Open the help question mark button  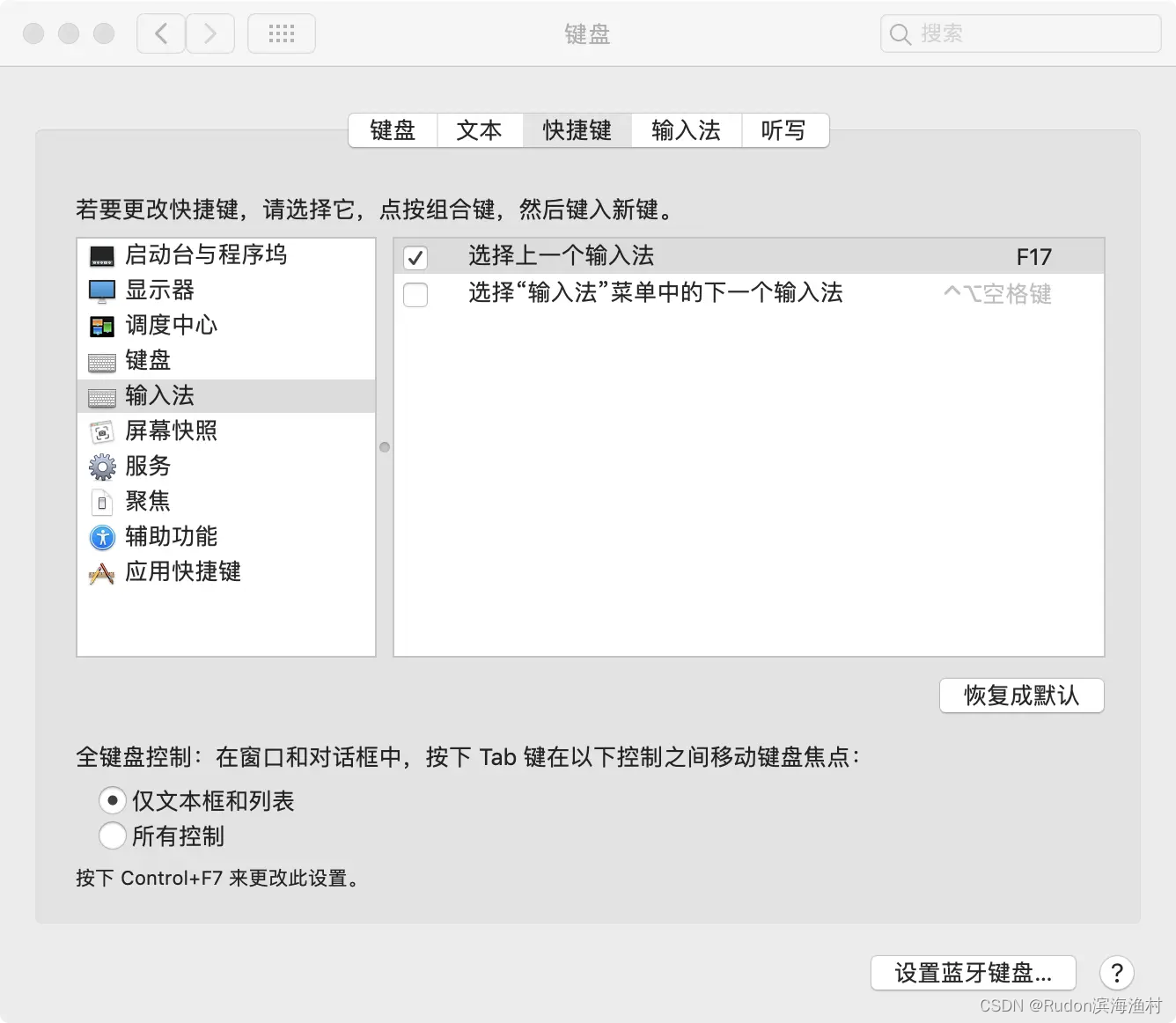coord(1117,973)
